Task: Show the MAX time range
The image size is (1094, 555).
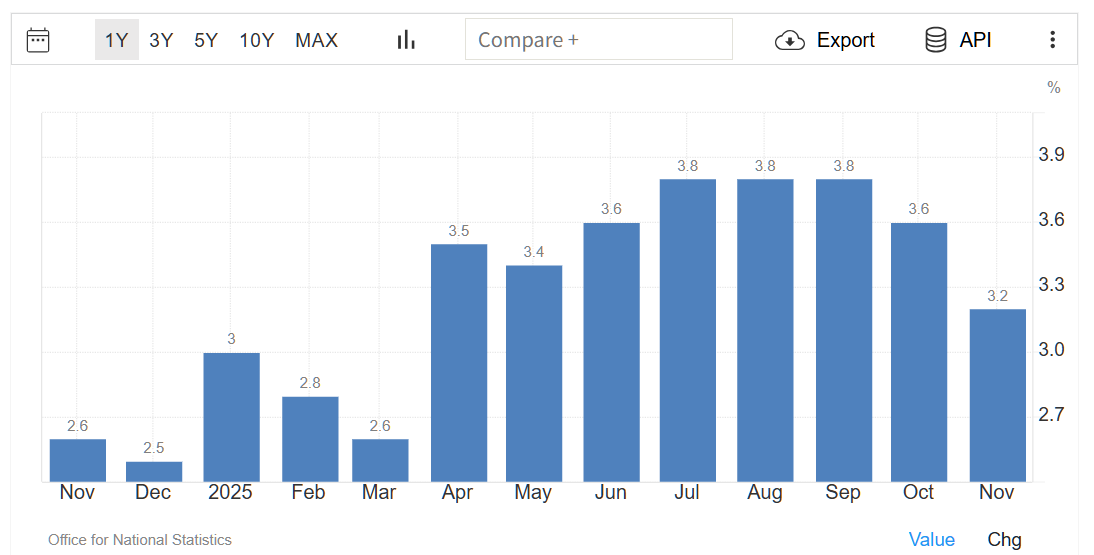Action: click(x=316, y=40)
